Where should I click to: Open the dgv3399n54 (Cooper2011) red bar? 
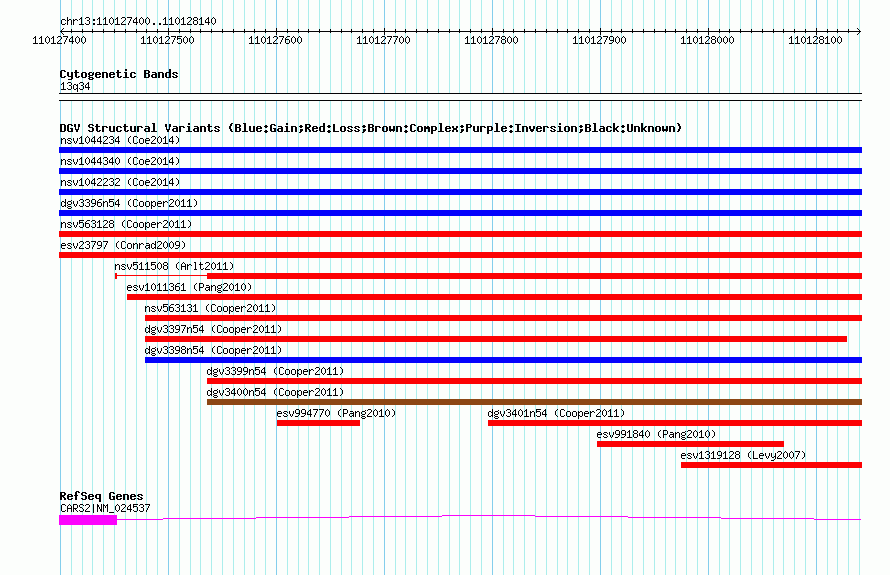(534, 381)
